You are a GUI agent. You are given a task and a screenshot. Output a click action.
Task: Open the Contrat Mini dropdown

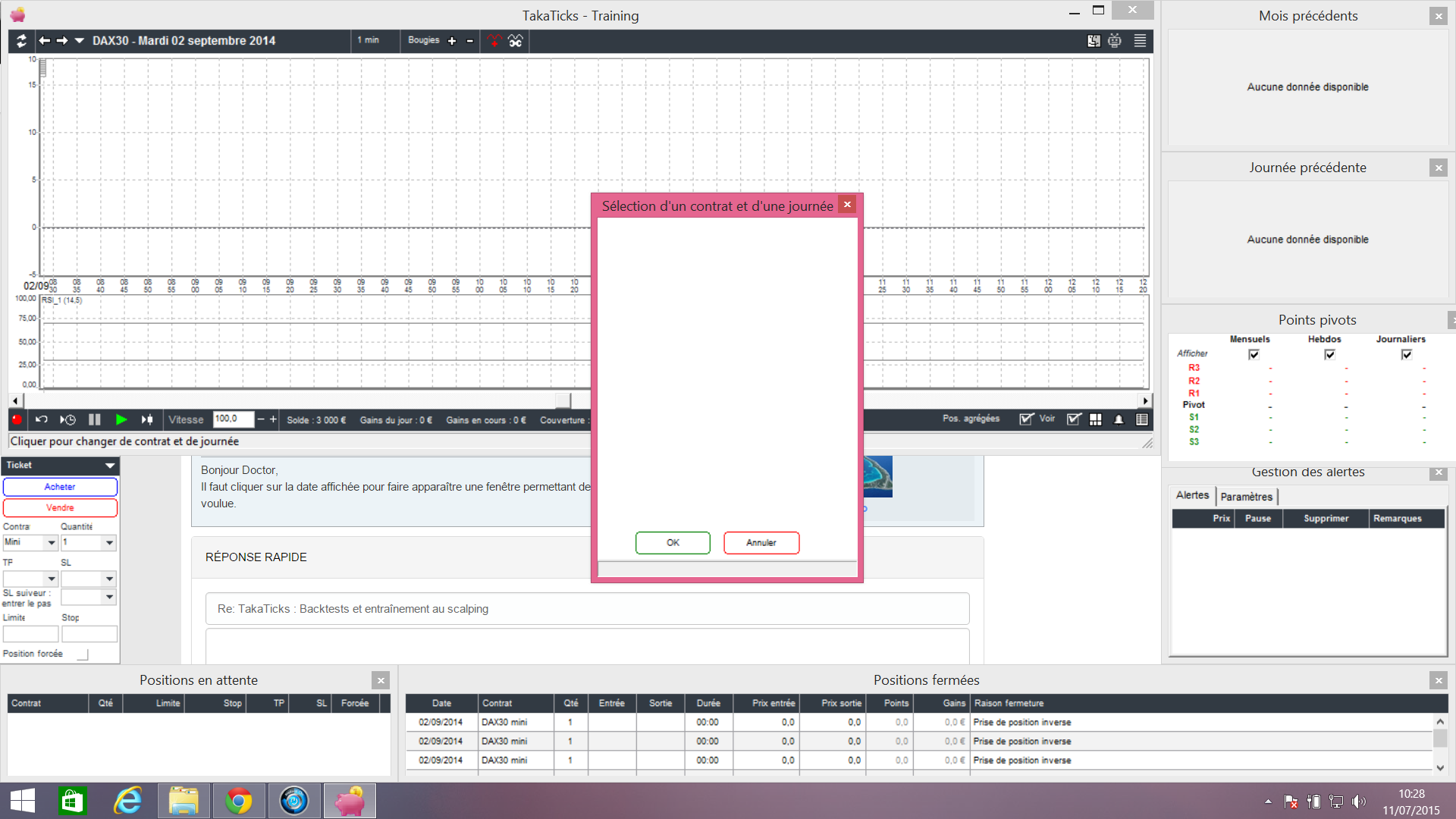pos(52,543)
